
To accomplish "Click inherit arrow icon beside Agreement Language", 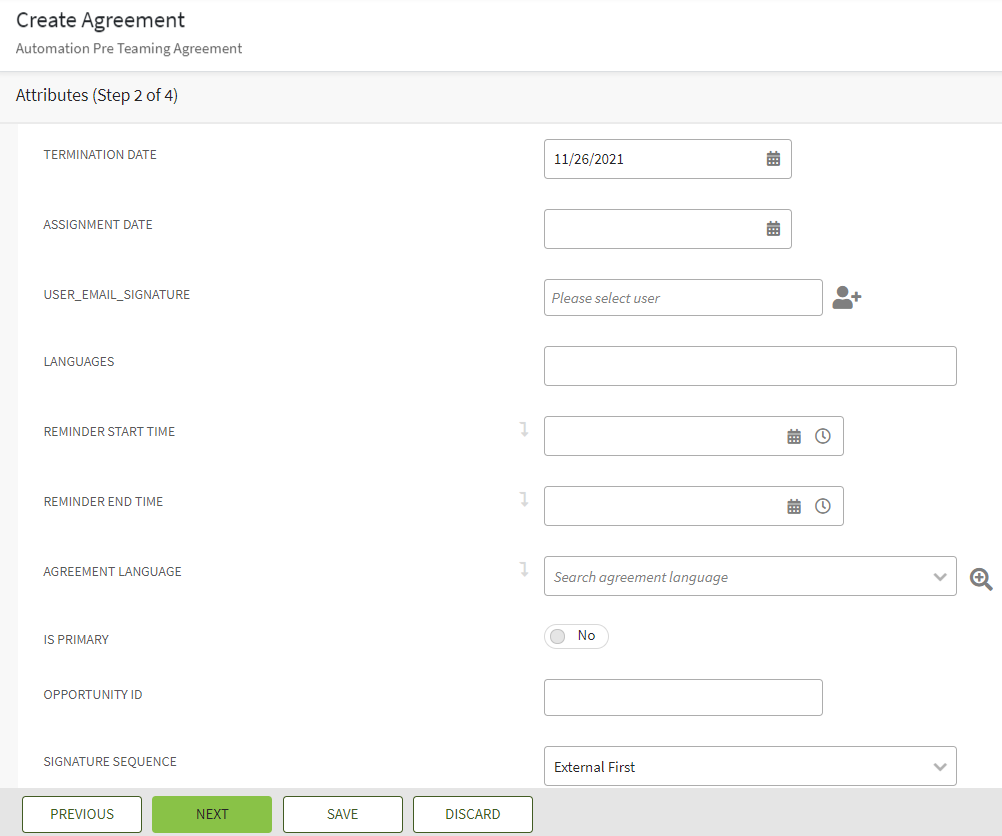I will point(523,570).
